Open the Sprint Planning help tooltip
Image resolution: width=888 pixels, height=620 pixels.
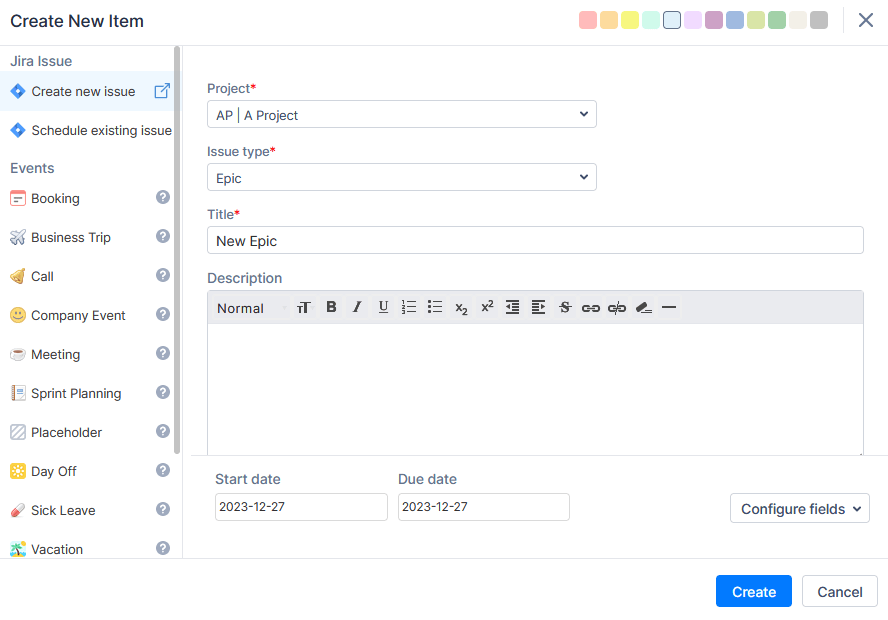click(x=162, y=392)
